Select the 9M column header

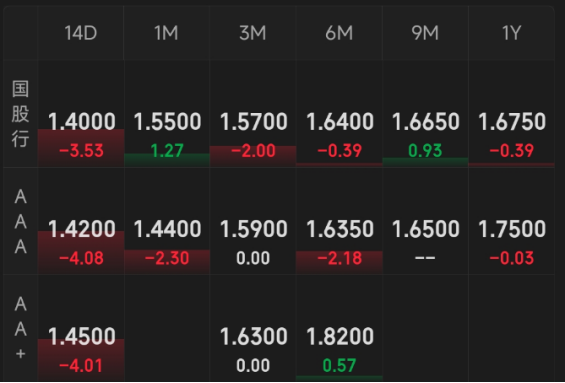point(425,33)
